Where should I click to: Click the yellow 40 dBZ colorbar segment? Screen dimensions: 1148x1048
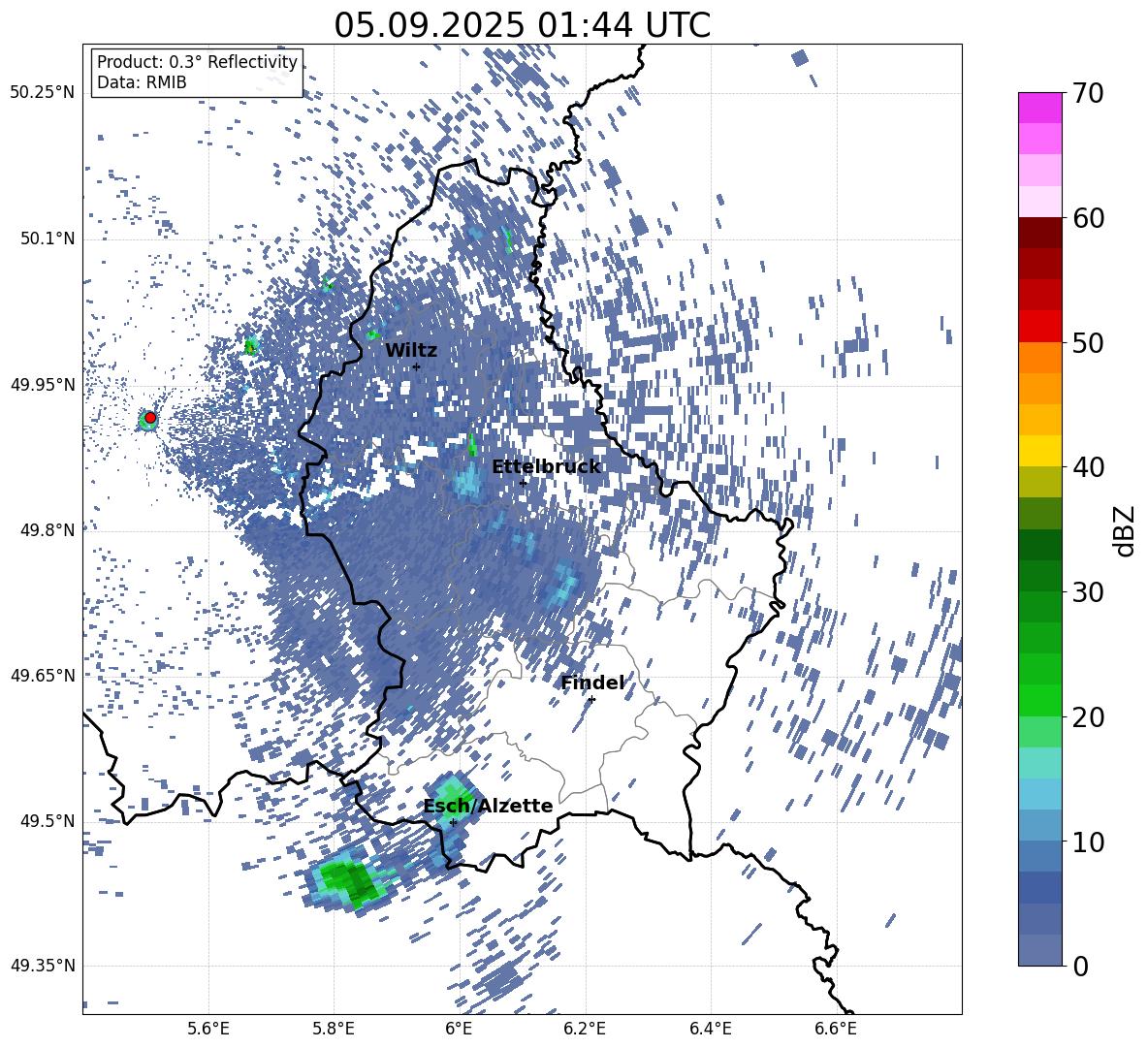pos(1040,451)
